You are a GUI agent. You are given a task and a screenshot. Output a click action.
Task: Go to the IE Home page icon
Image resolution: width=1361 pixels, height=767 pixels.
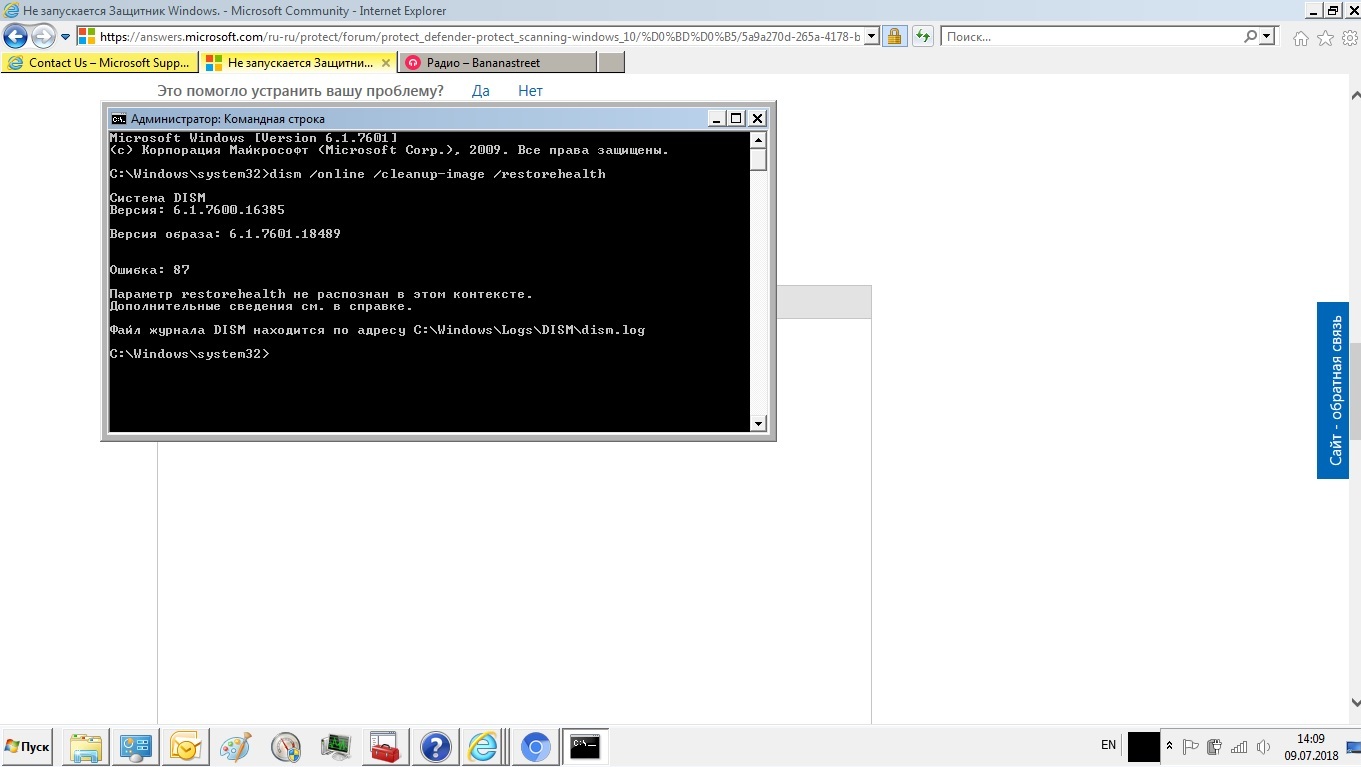tap(1301, 38)
